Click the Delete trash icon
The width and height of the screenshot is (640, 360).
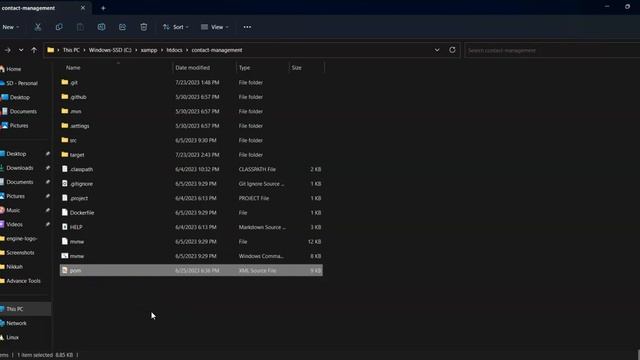pyautogui.click(x=144, y=27)
